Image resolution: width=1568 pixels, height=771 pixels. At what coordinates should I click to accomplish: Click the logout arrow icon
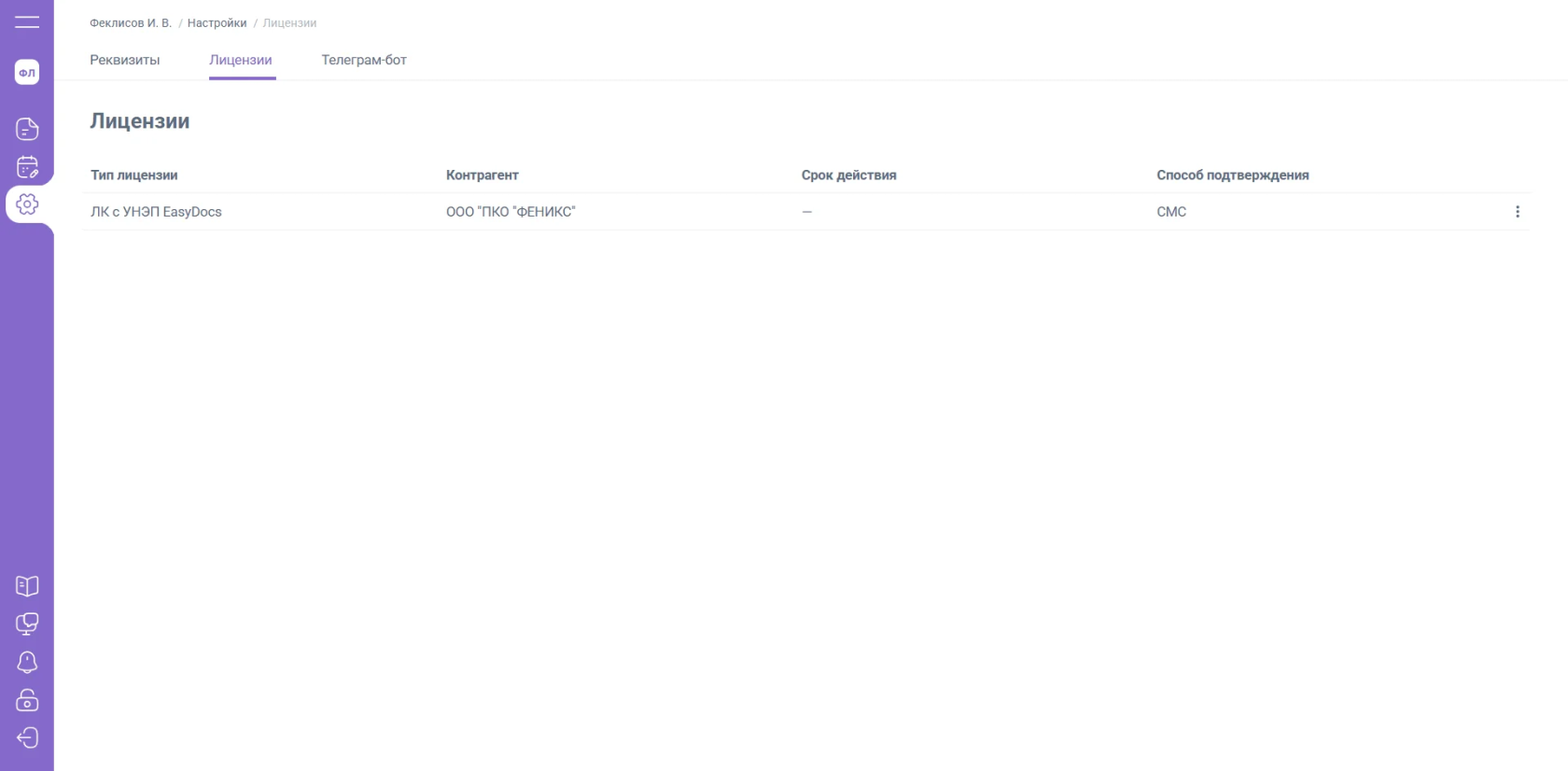coord(27,738)
